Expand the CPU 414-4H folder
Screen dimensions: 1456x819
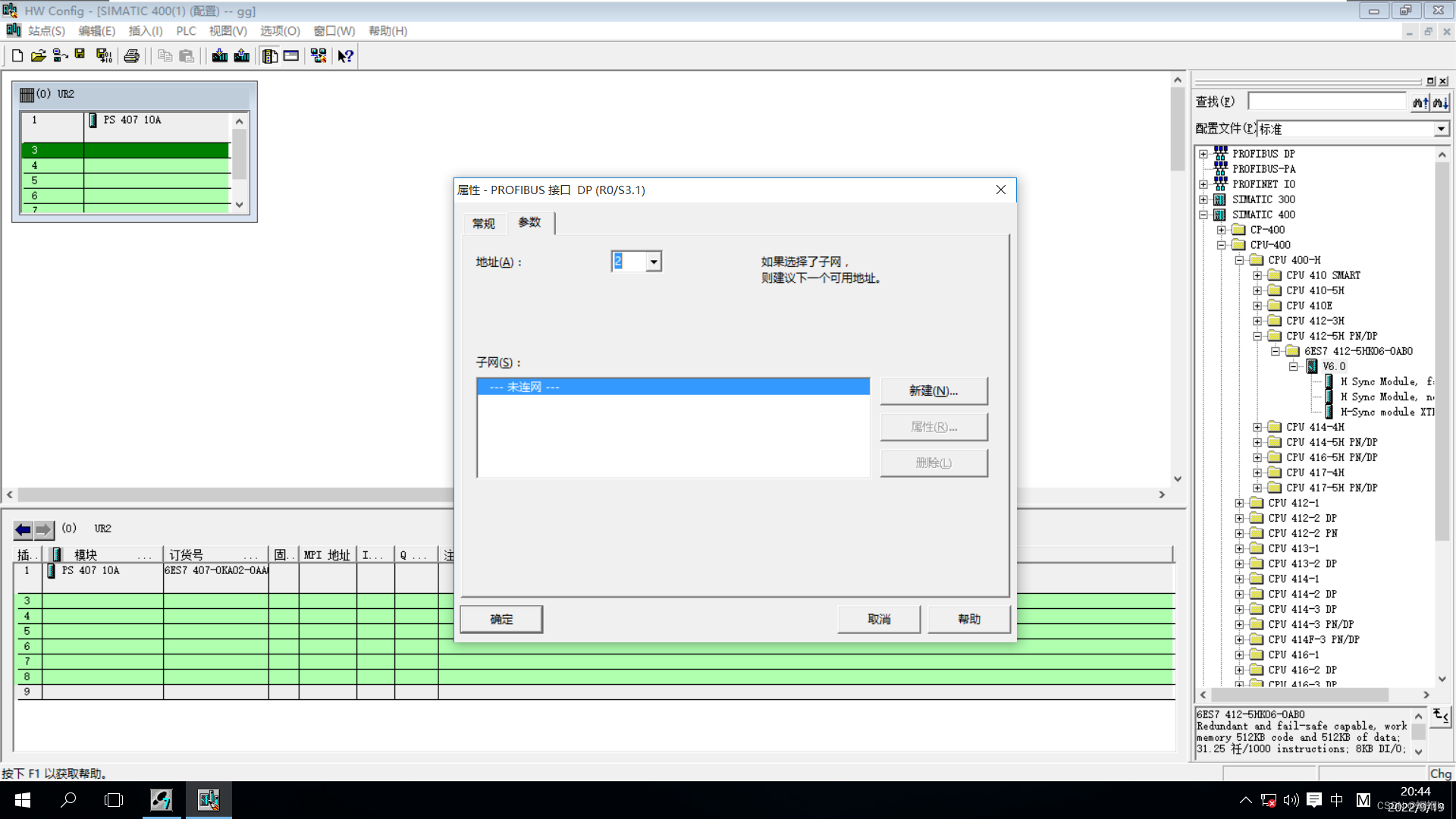click(x=1258, y=427)
